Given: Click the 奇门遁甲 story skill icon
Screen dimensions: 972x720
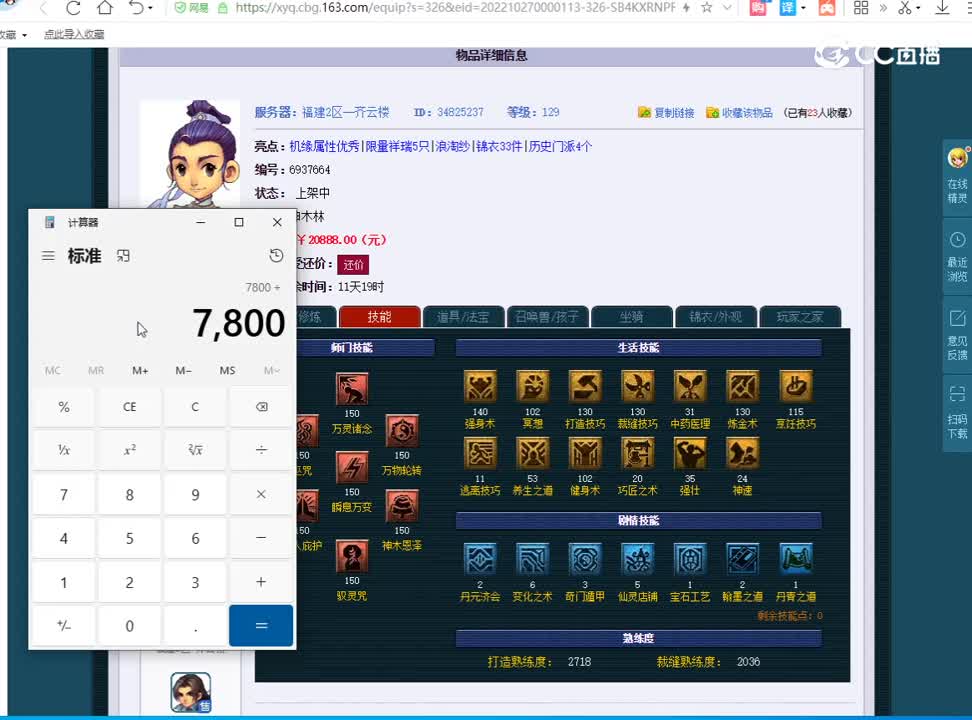Looking at the screenshot, I should click(x=585, y=560).
